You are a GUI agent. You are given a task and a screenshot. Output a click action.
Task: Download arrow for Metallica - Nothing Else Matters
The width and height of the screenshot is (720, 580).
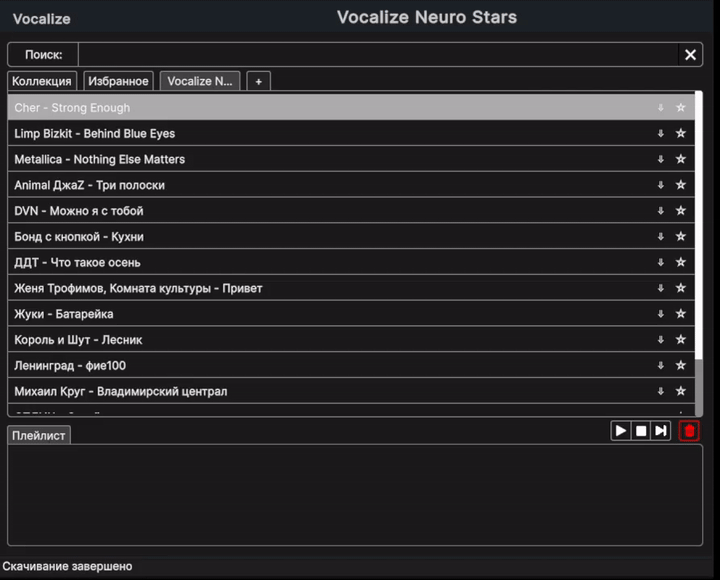pos(660,159)
